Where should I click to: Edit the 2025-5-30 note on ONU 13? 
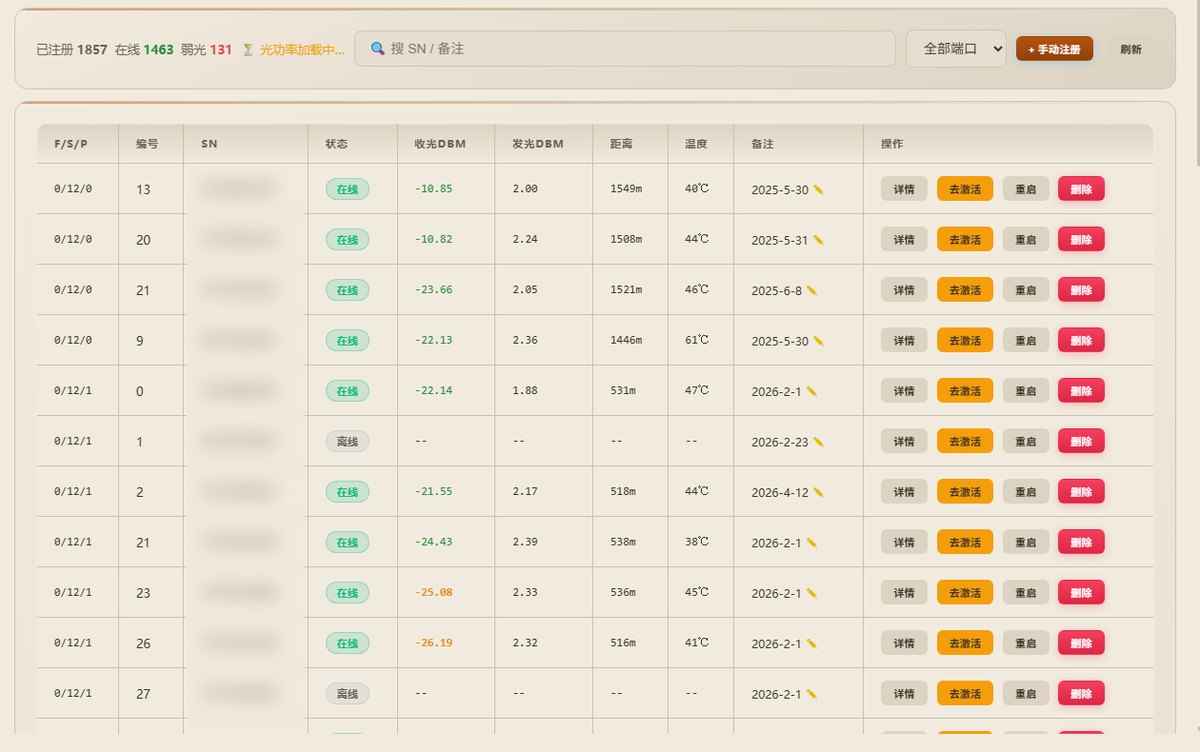[819, 189]
